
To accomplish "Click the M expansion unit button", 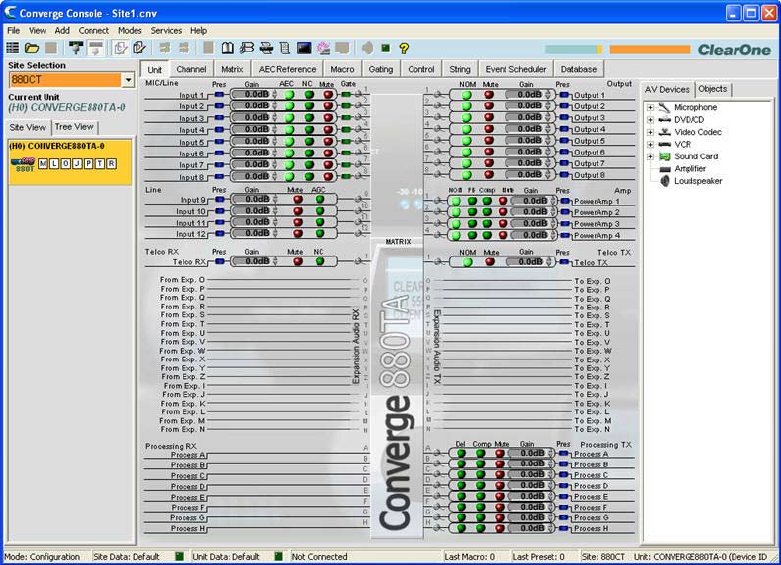I will 43,163.
